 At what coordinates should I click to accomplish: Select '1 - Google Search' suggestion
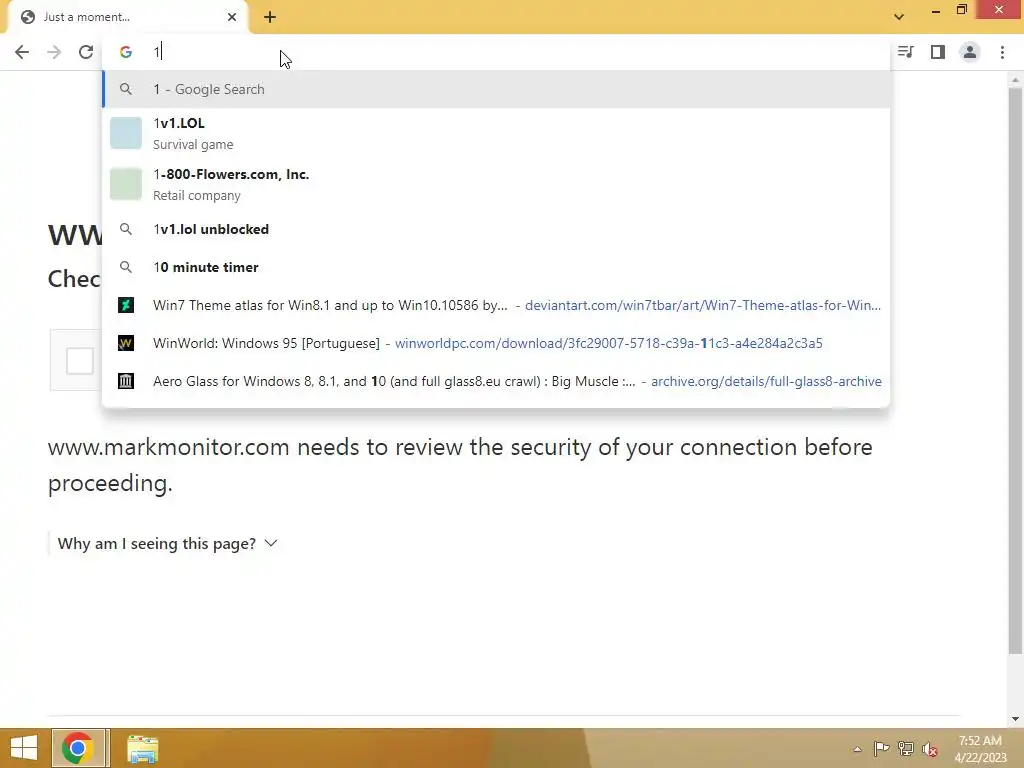[496, 89]
